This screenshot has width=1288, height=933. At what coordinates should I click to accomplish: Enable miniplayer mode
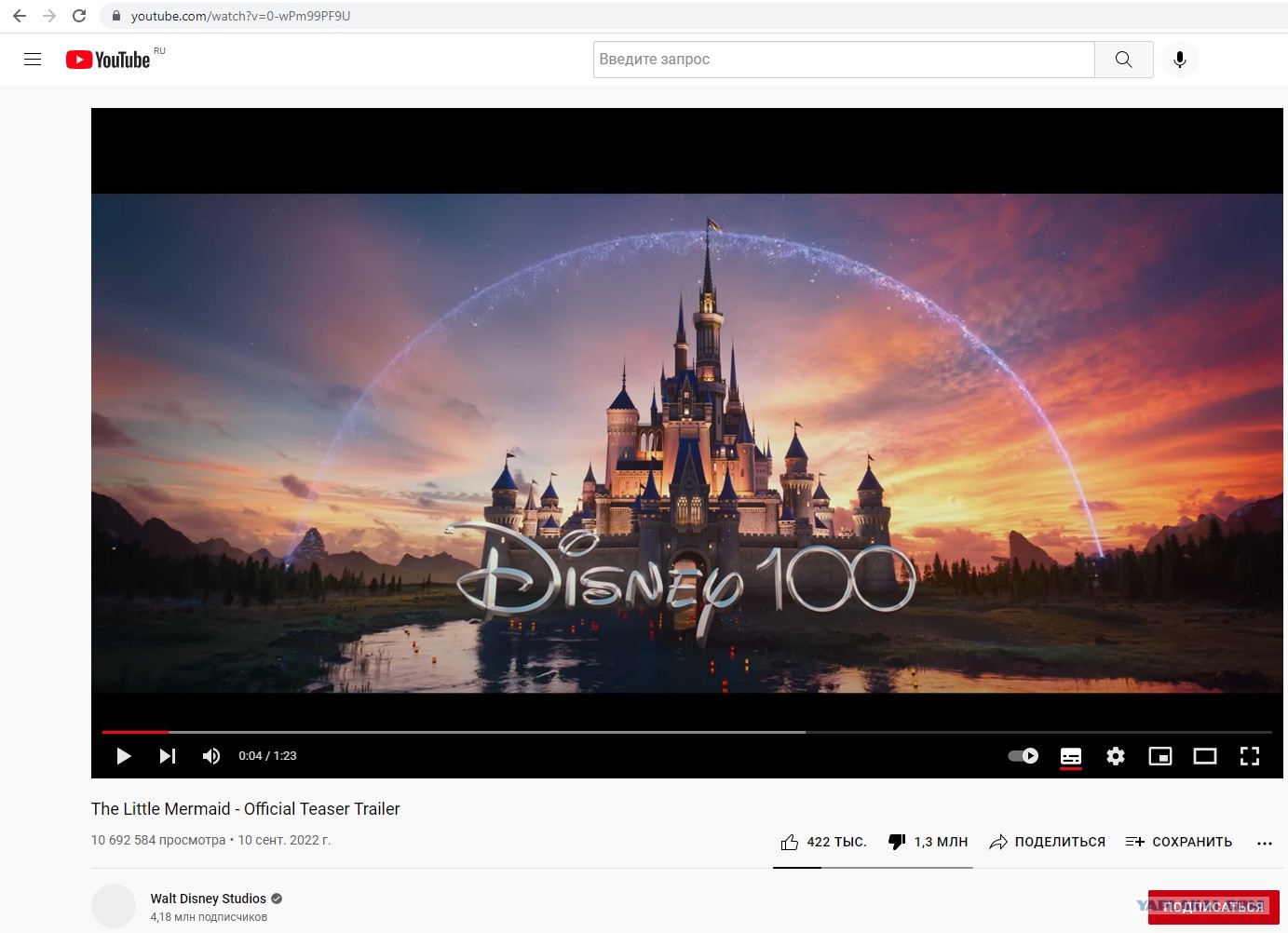point(1160,756)
